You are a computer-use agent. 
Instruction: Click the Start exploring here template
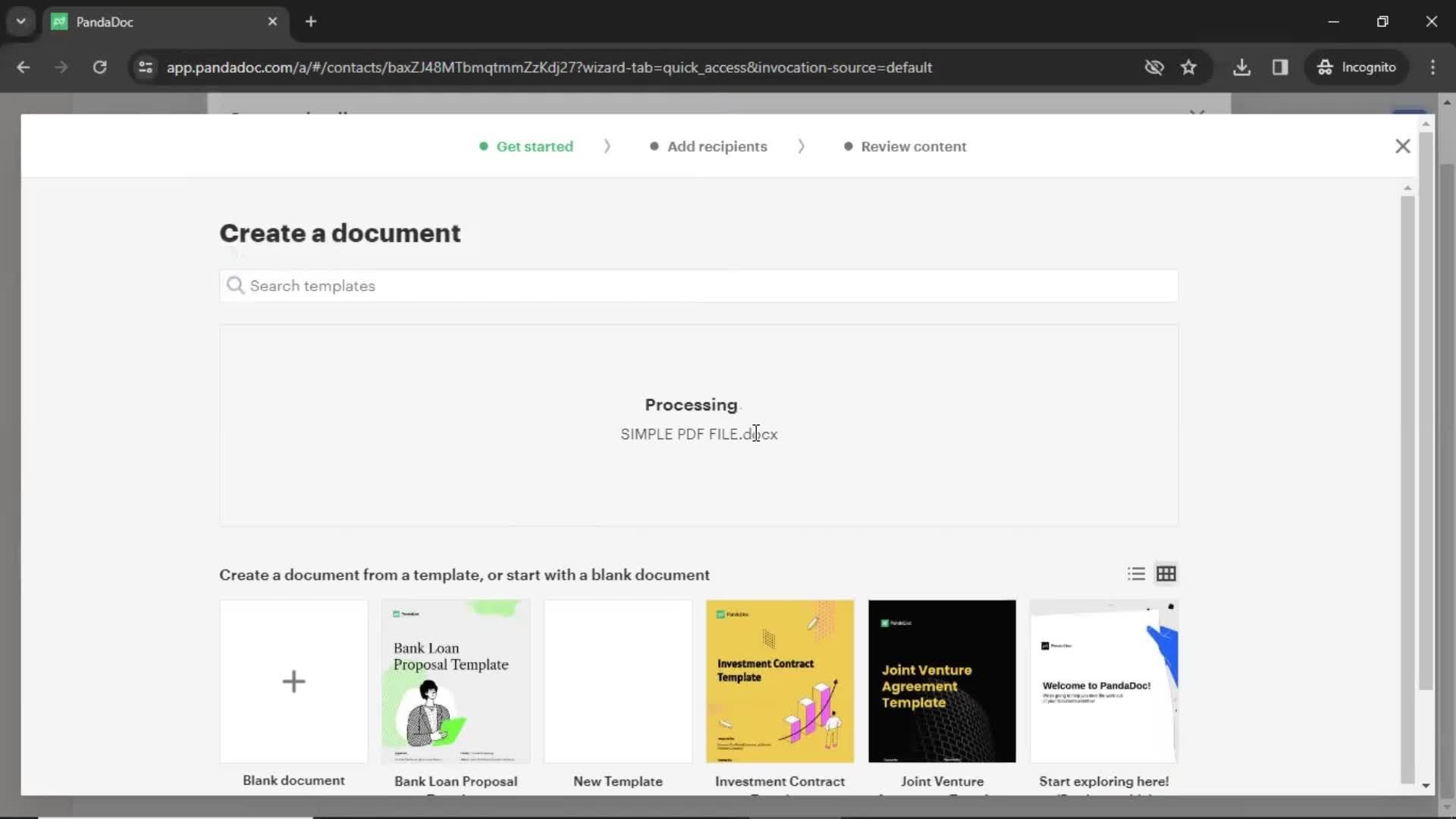click(1104, 680)
